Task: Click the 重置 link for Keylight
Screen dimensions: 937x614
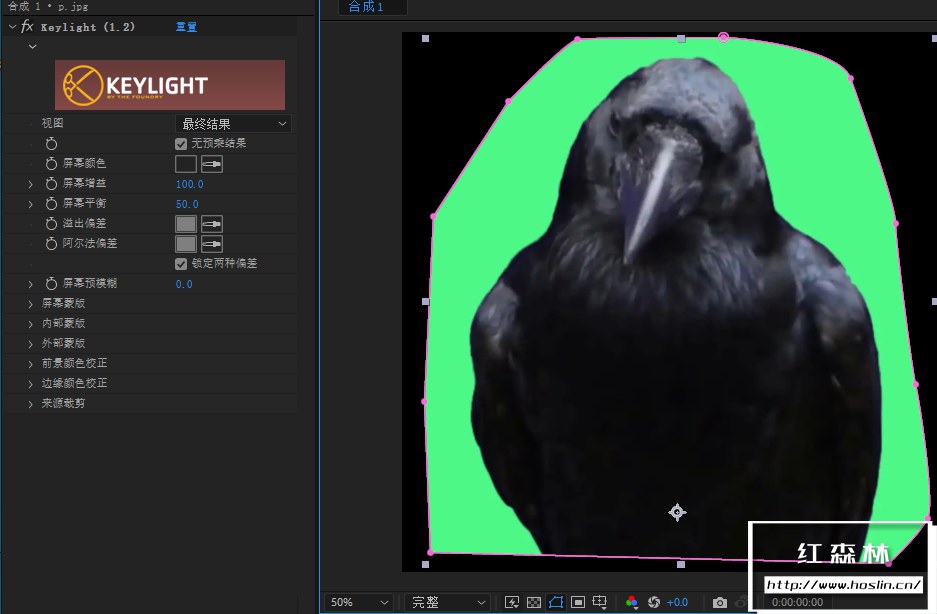Action: [186, 27]
